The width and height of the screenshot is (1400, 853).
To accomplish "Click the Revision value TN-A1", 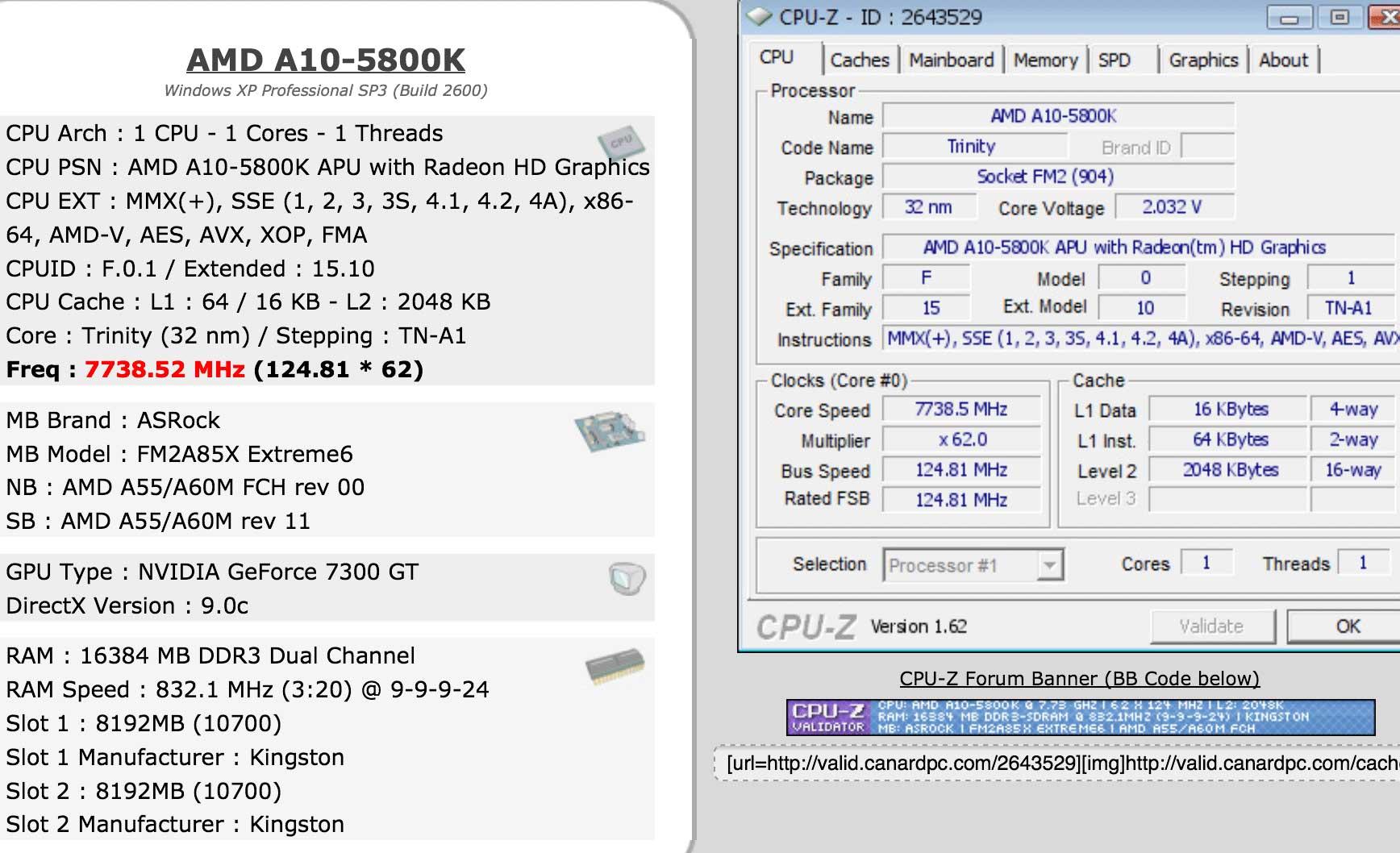I will coord(1349,308).
